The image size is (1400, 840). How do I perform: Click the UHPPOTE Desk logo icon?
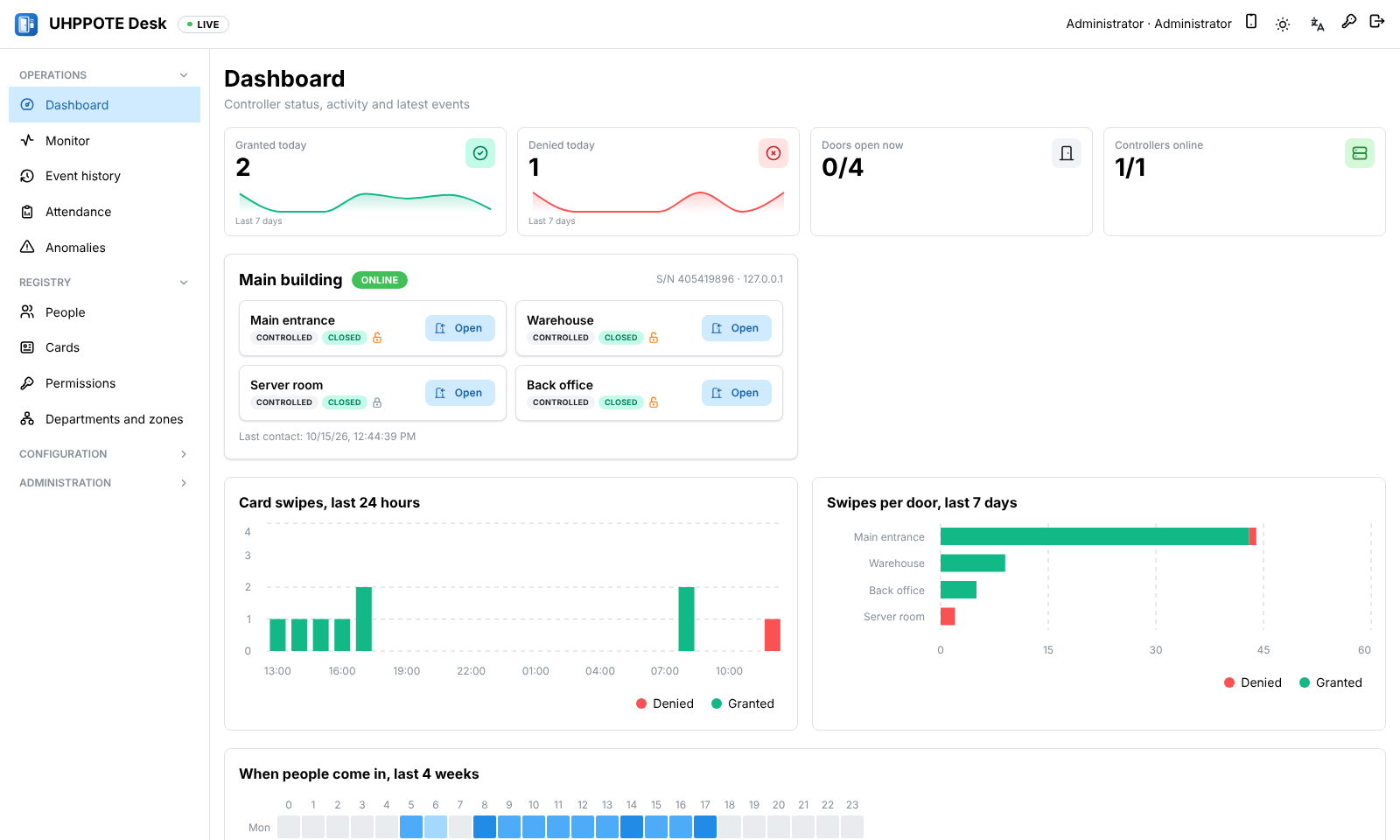tap(26, 24)
